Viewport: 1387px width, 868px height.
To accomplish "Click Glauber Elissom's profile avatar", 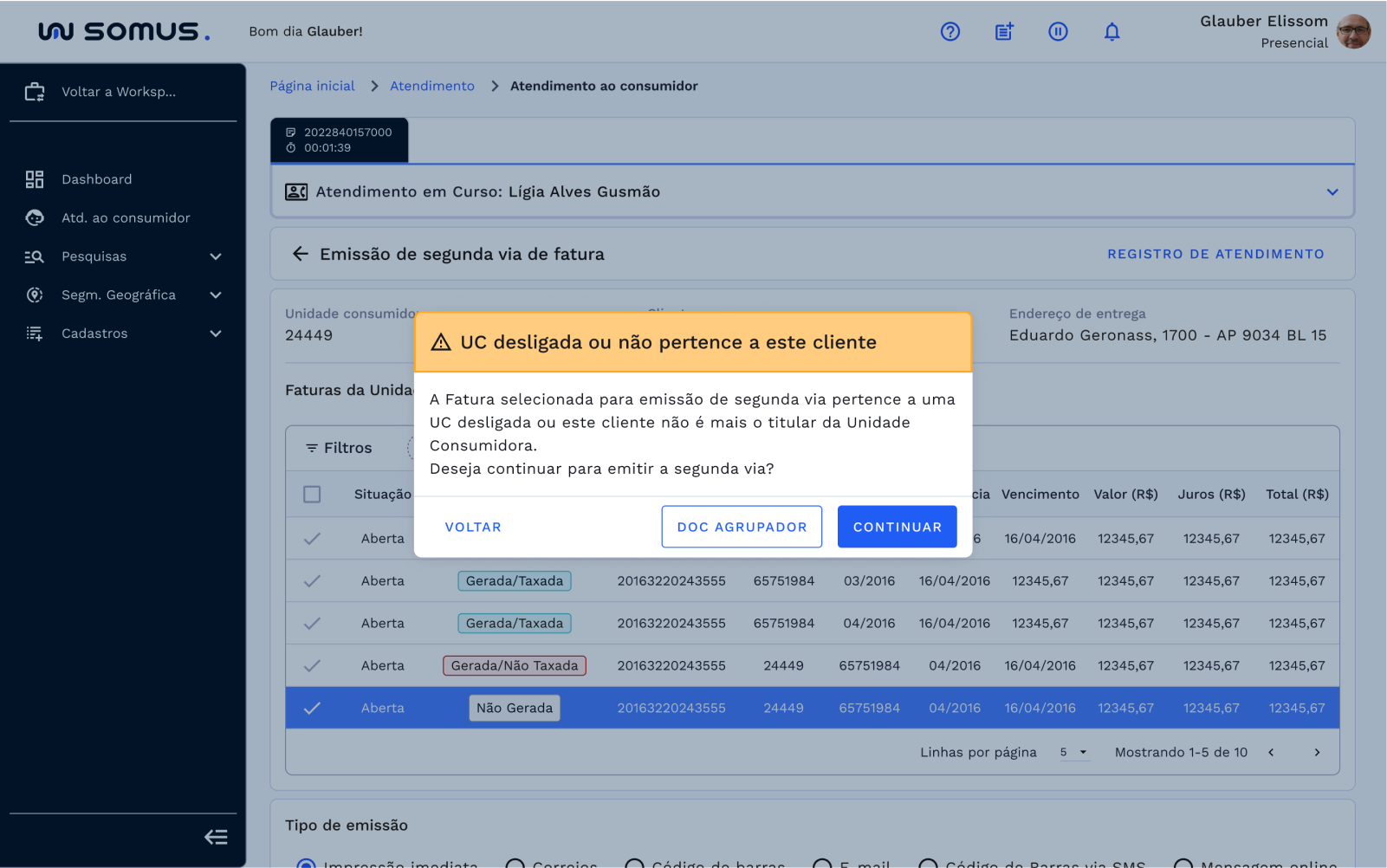I will 1353,32.
